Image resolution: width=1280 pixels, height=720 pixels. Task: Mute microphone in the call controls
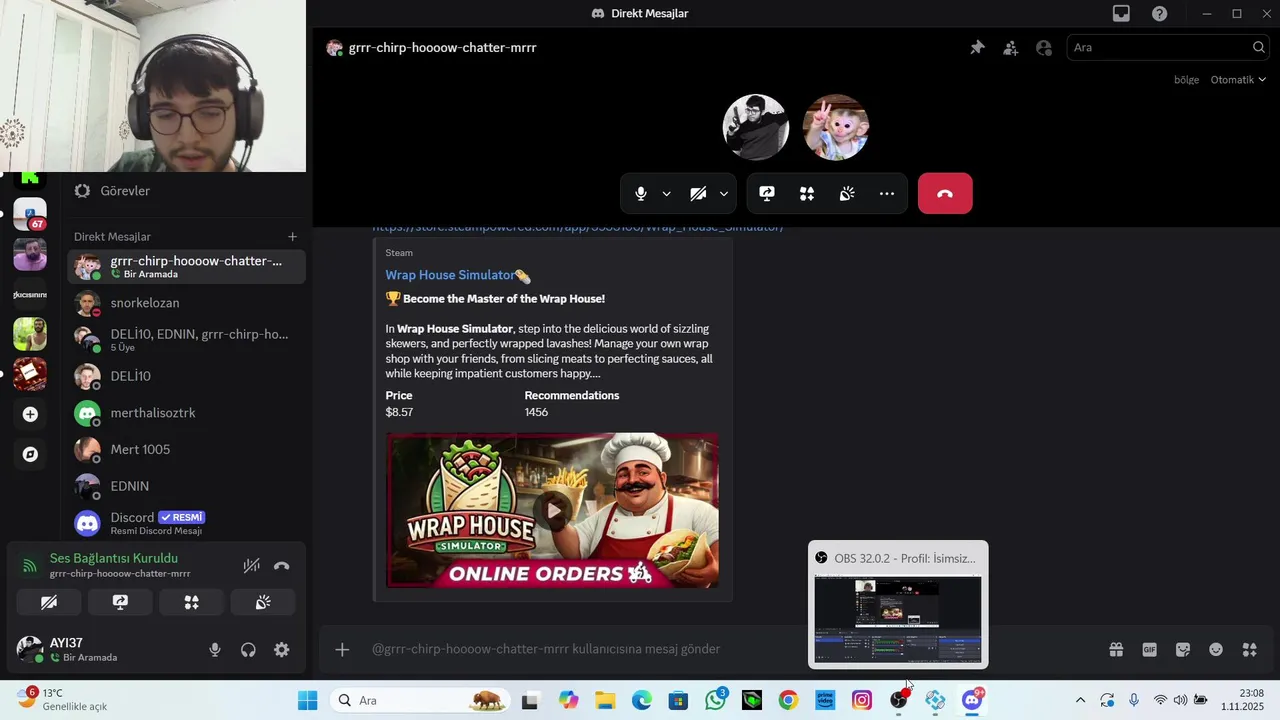641,194
